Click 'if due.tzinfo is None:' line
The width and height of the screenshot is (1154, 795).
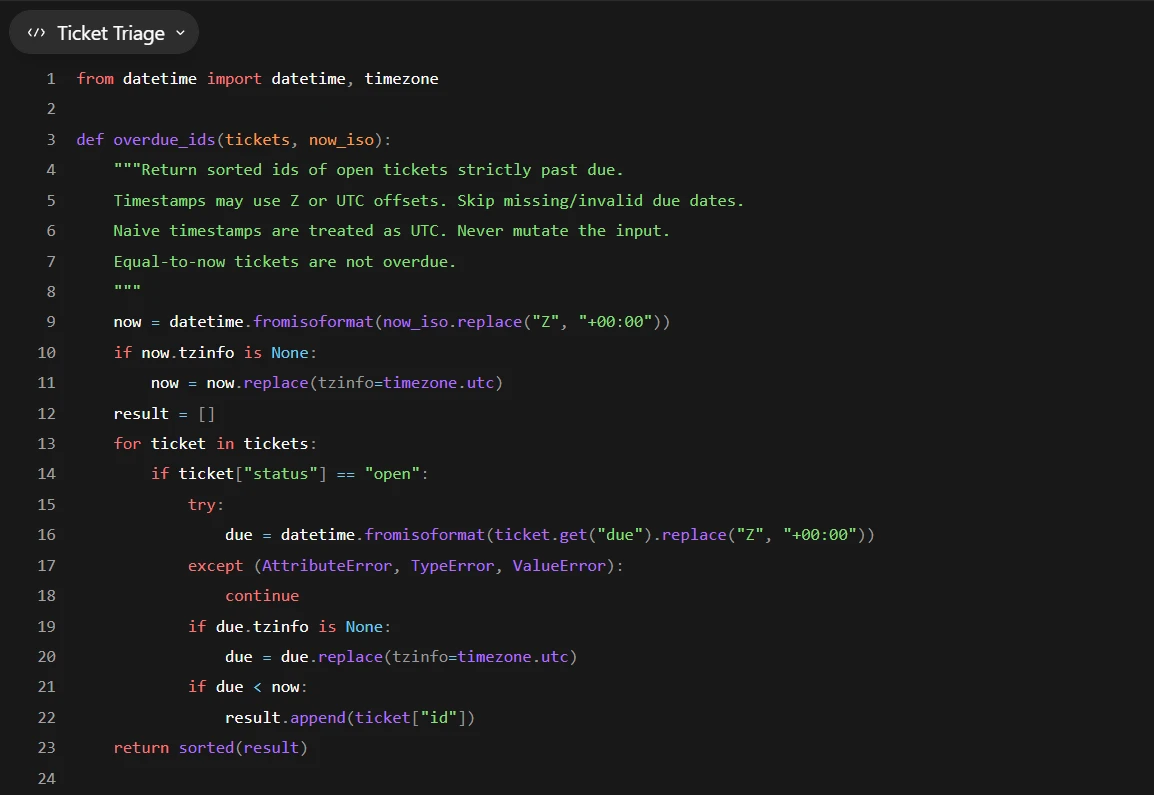point(289,627)
